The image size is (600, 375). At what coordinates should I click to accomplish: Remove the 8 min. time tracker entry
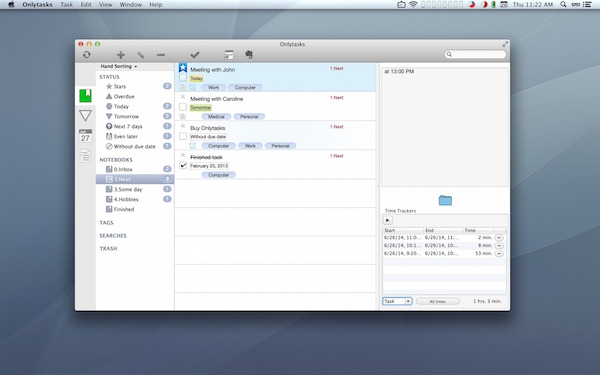tap(499, 246)
